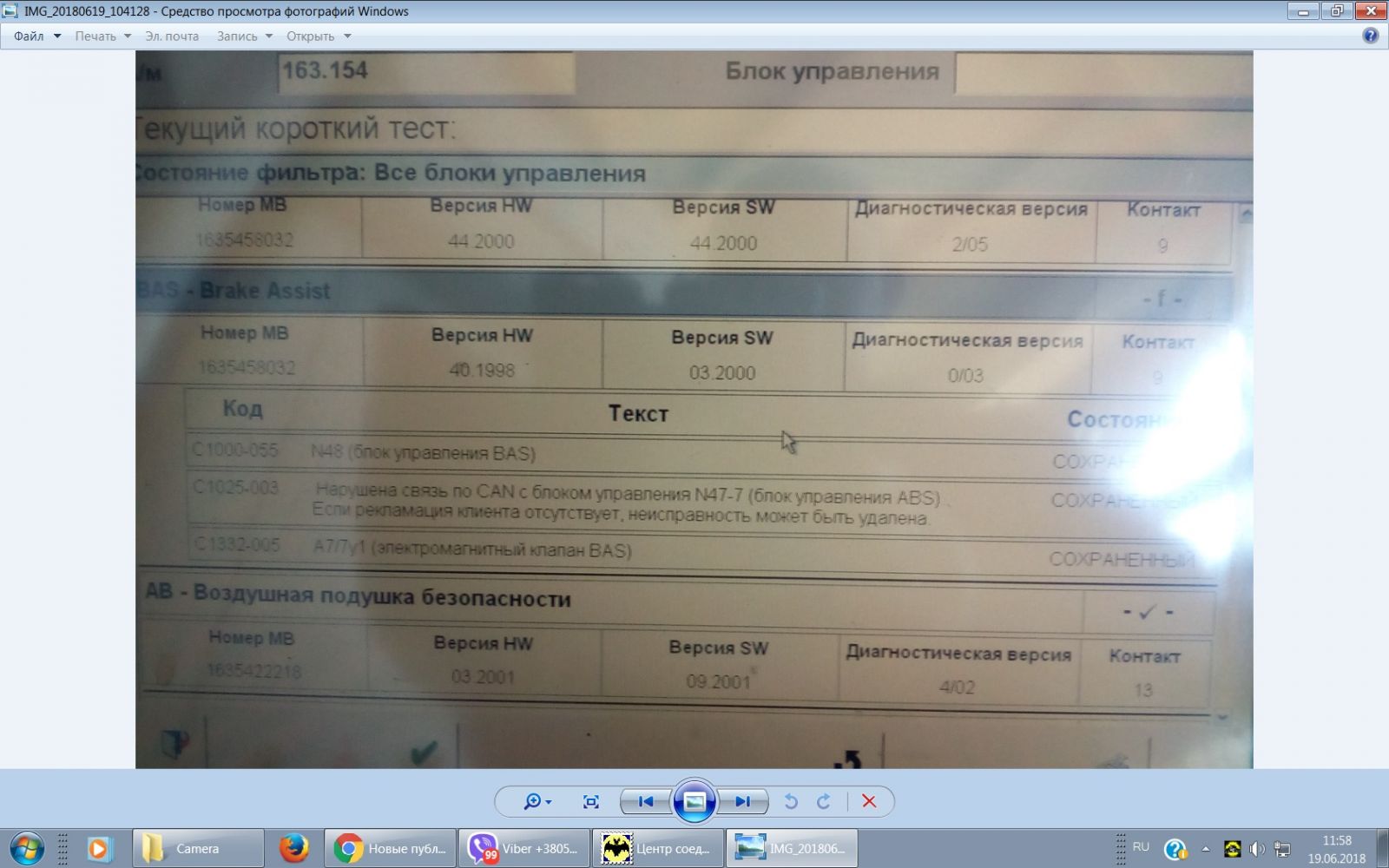The width and height of the screenshot is (1389, 868).
Task: Click the C1025-003 code in photo
Action: click(236, 487)
